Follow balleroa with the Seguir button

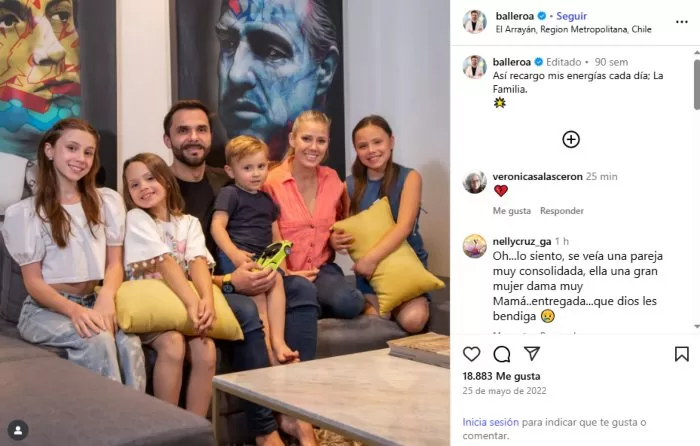tap(571, 16)
